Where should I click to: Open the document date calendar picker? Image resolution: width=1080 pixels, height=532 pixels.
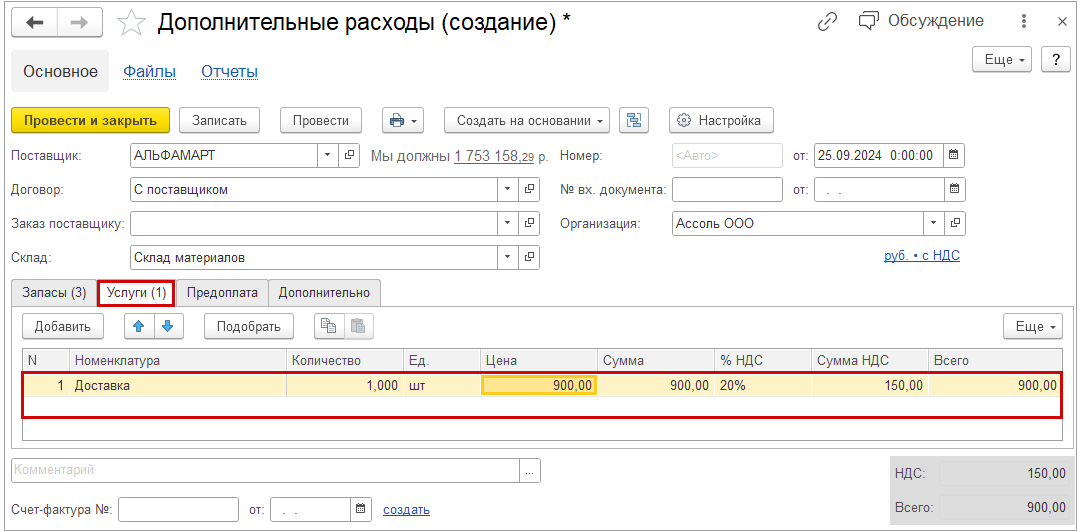954,155
